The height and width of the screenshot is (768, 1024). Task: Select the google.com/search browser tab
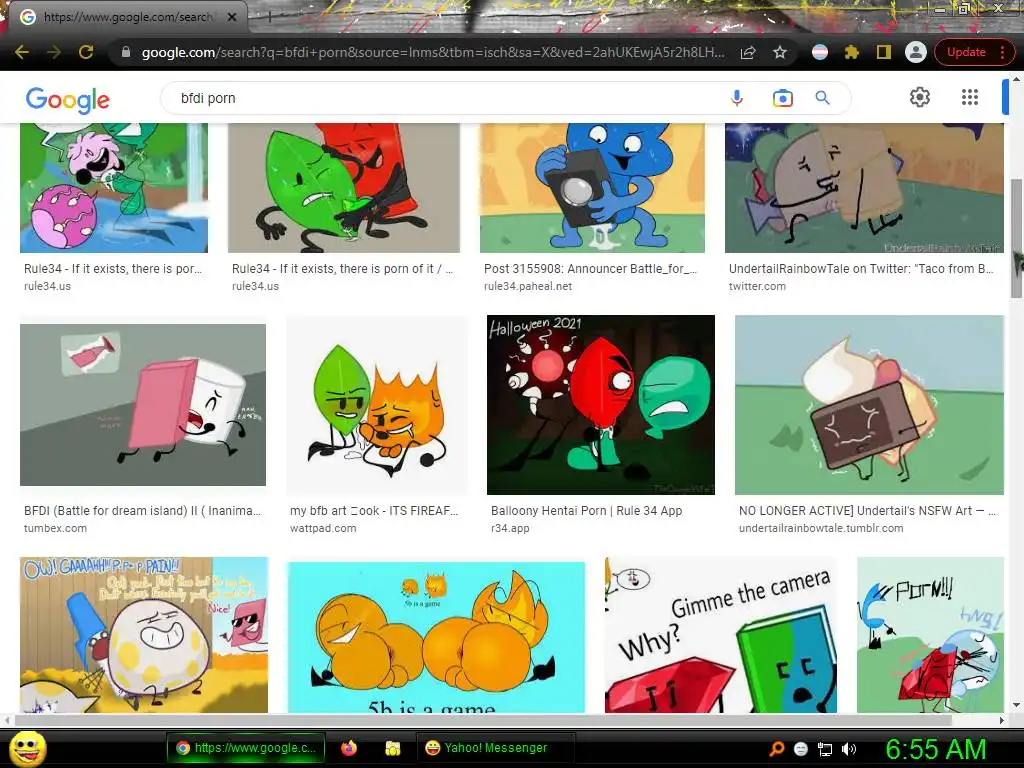[x=127, y=17]
